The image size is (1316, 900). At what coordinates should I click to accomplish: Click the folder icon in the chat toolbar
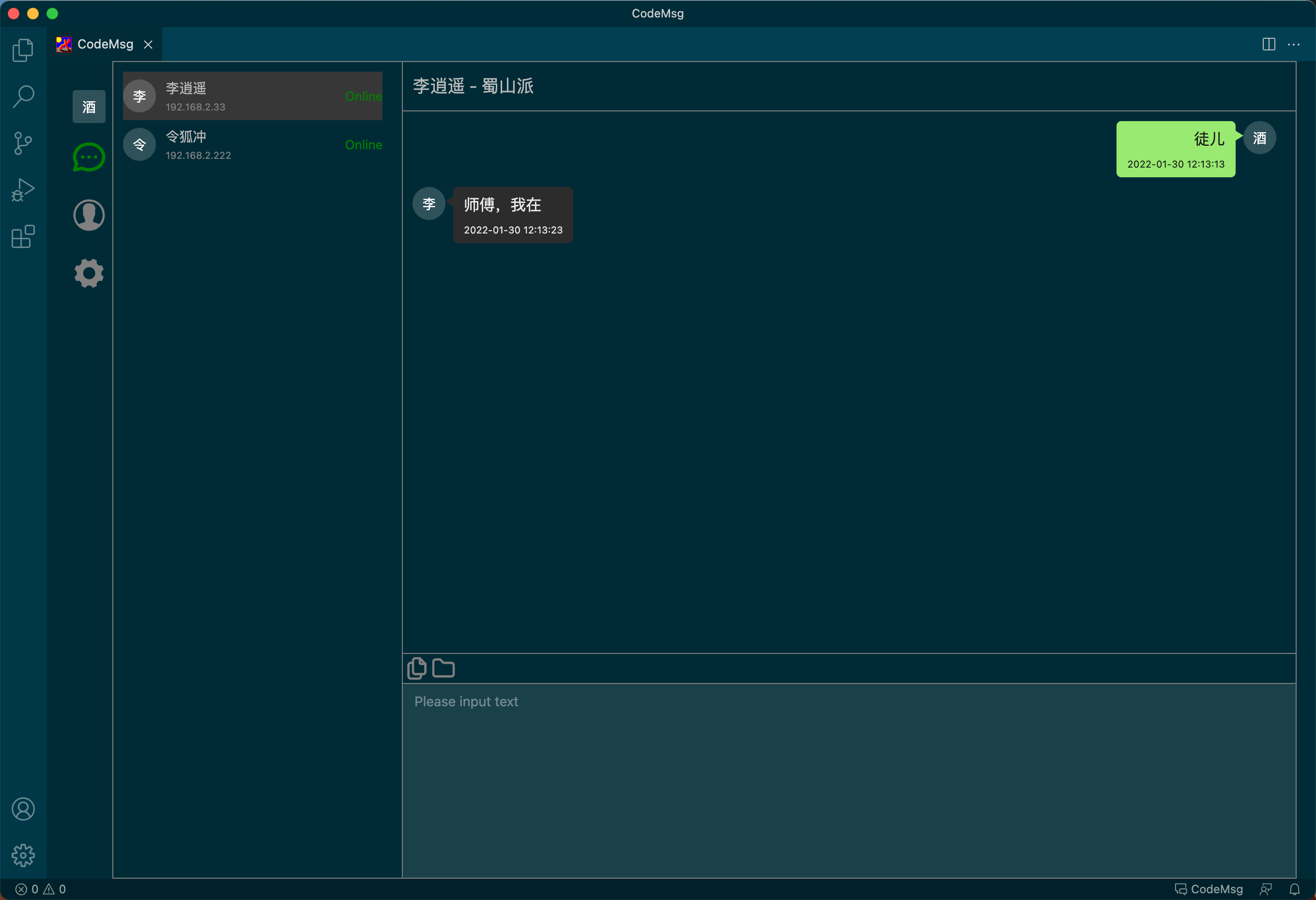(444, 668)
